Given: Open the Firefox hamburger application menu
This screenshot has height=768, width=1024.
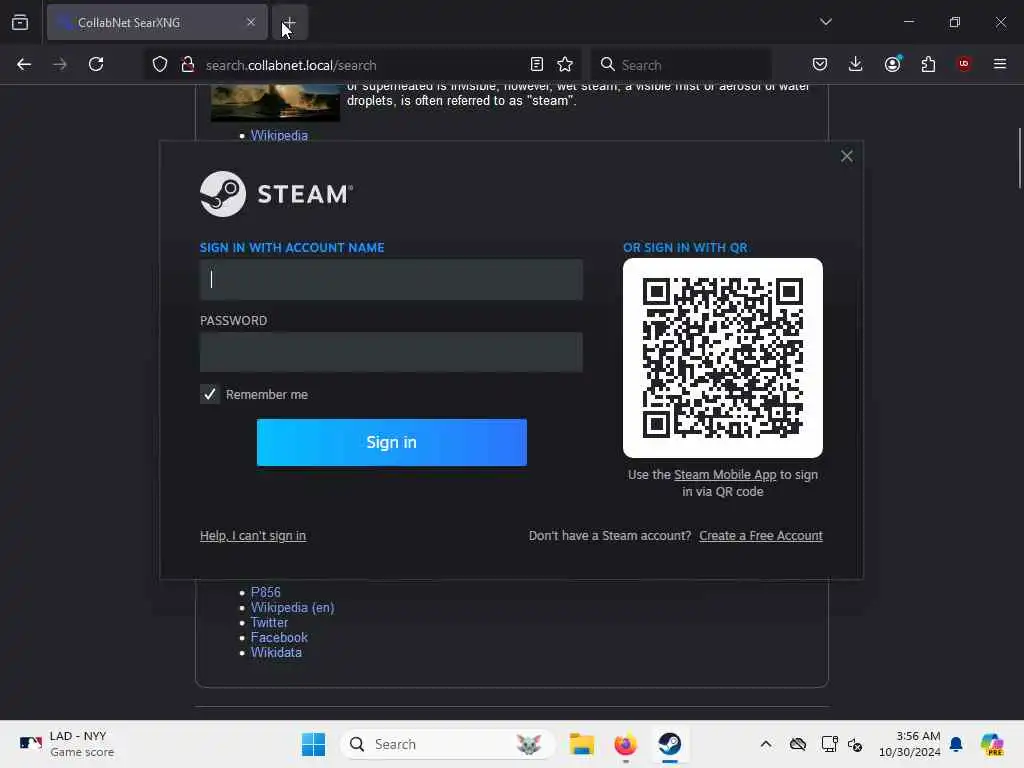Looking at the screenshot, I should click(1000, 64).
